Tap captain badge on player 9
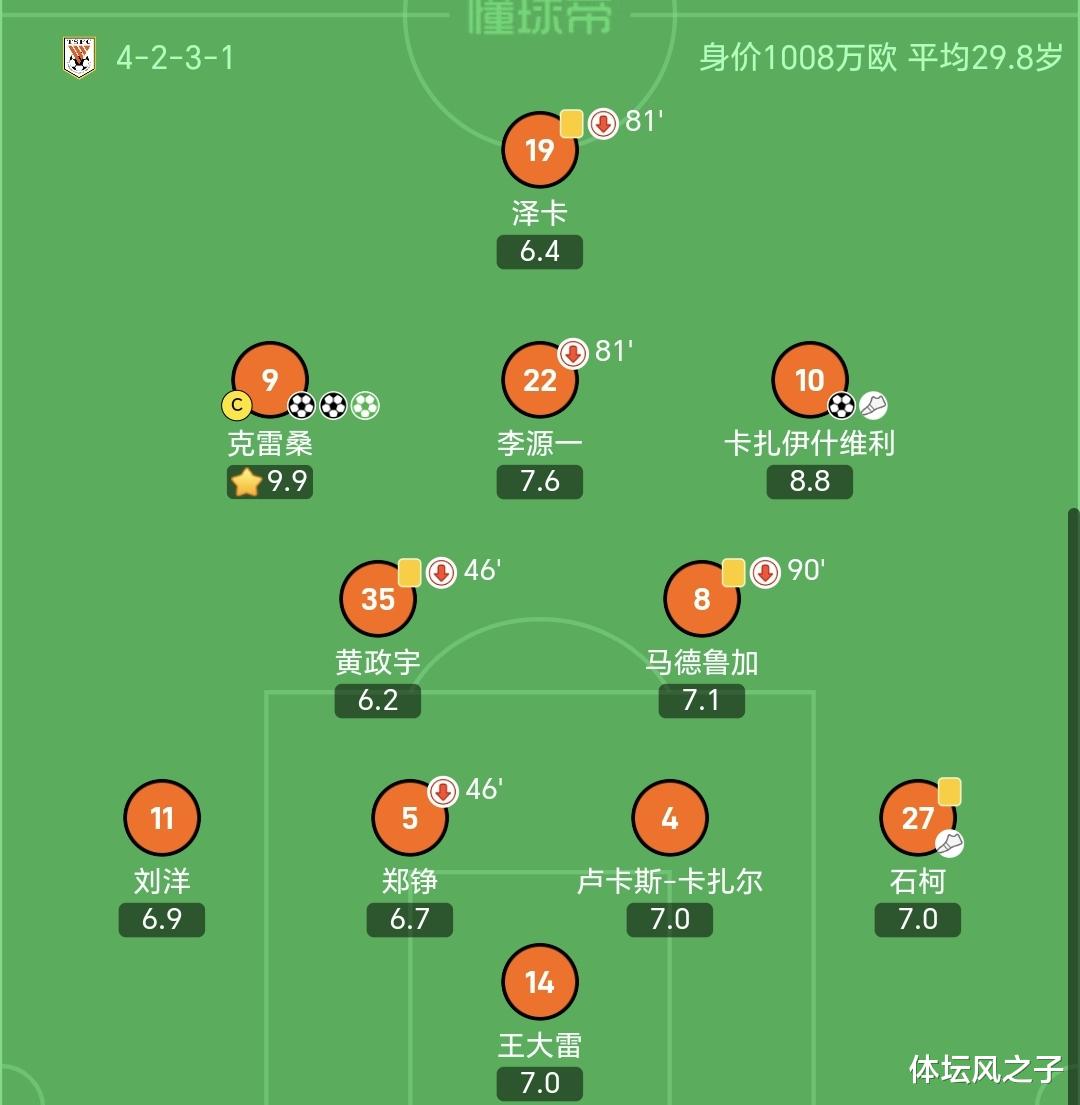This screenshot has width=1080, height=1105. click(237, 405)
